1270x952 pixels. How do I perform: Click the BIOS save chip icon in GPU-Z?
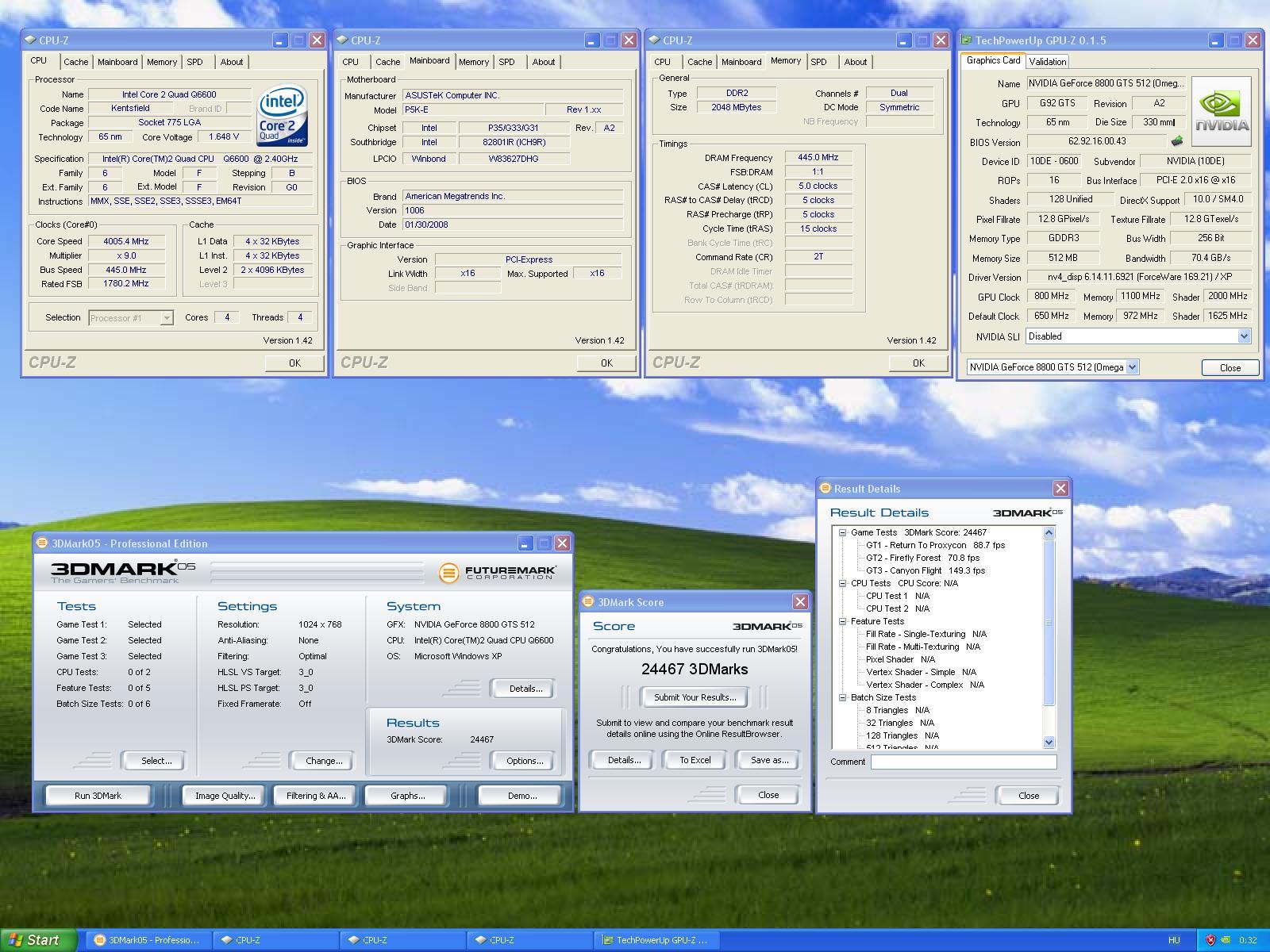click(1177, 141)
